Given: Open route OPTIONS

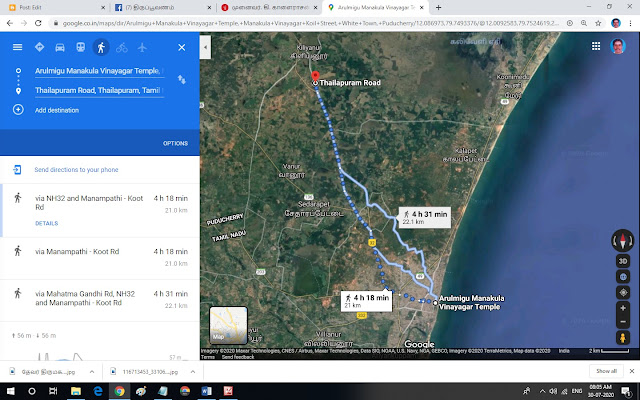Looking at the screenshot, I should pos(176,143).
